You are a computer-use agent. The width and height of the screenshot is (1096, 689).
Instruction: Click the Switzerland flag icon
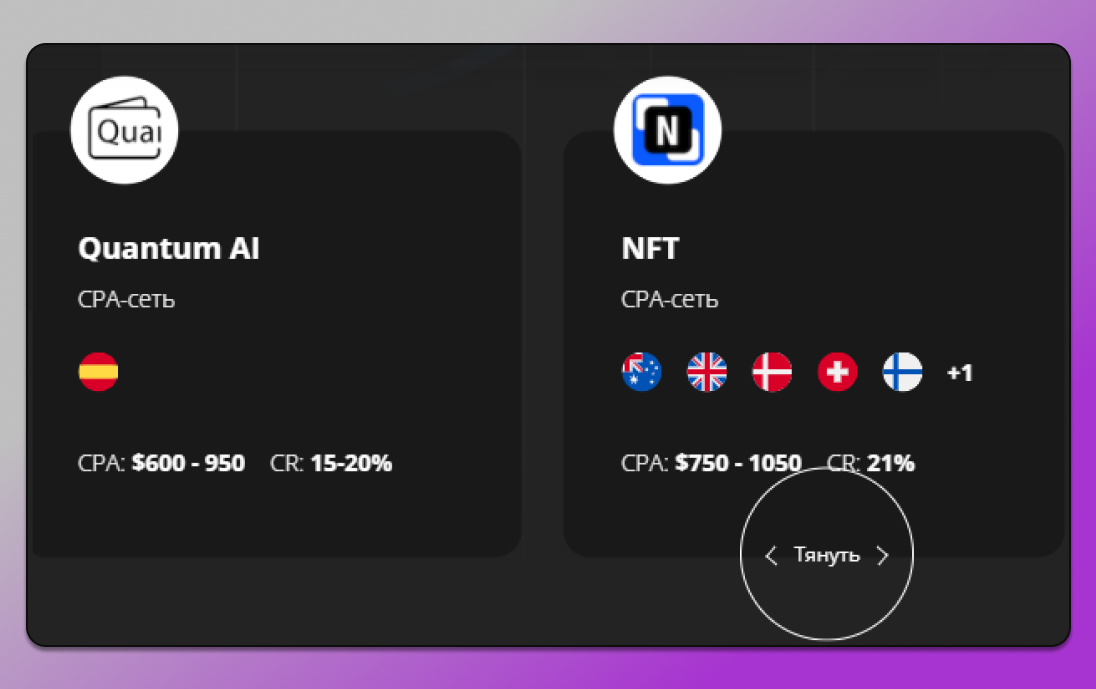837,372
